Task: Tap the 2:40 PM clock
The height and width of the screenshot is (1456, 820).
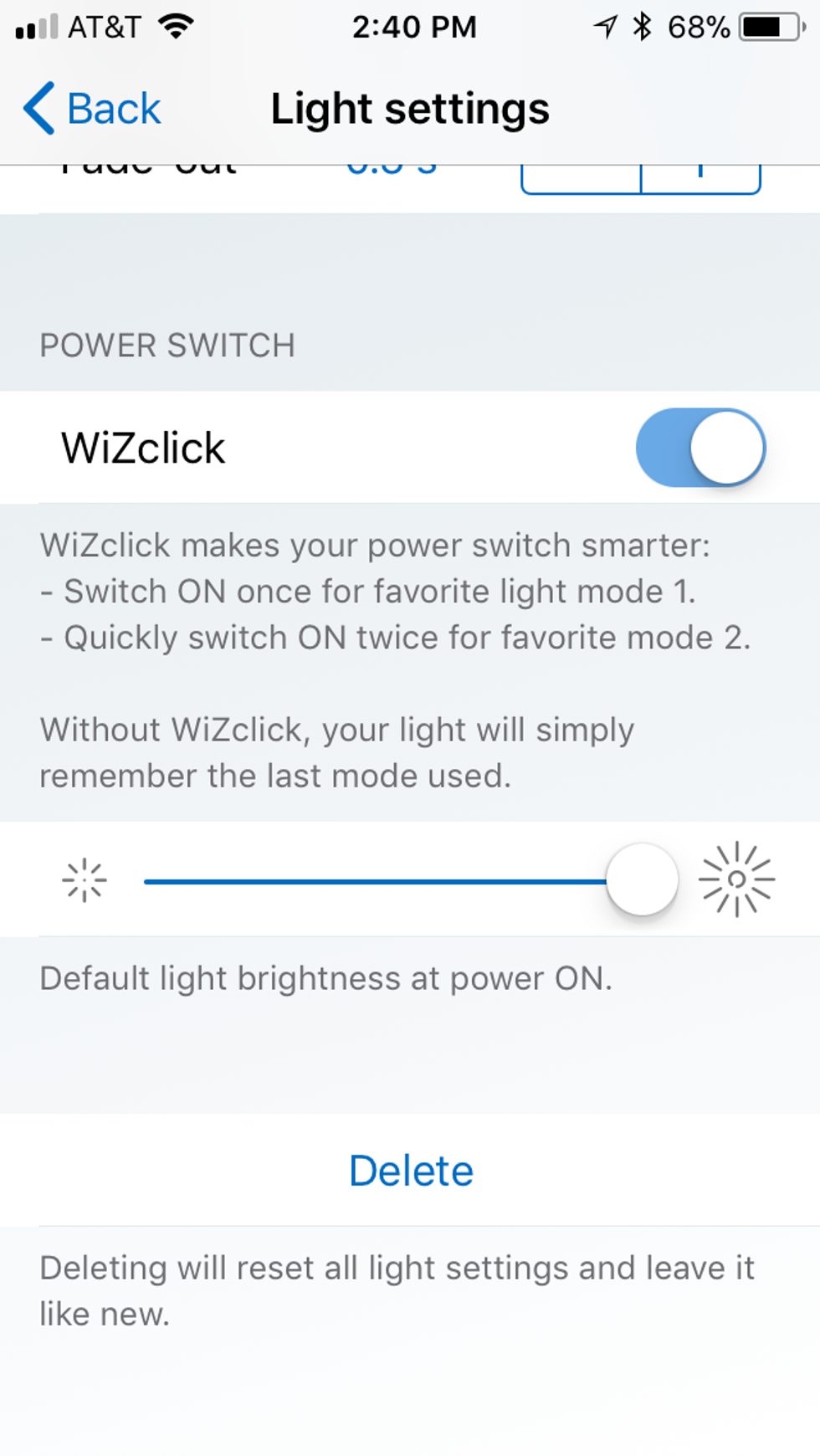Action: [414, 28]
